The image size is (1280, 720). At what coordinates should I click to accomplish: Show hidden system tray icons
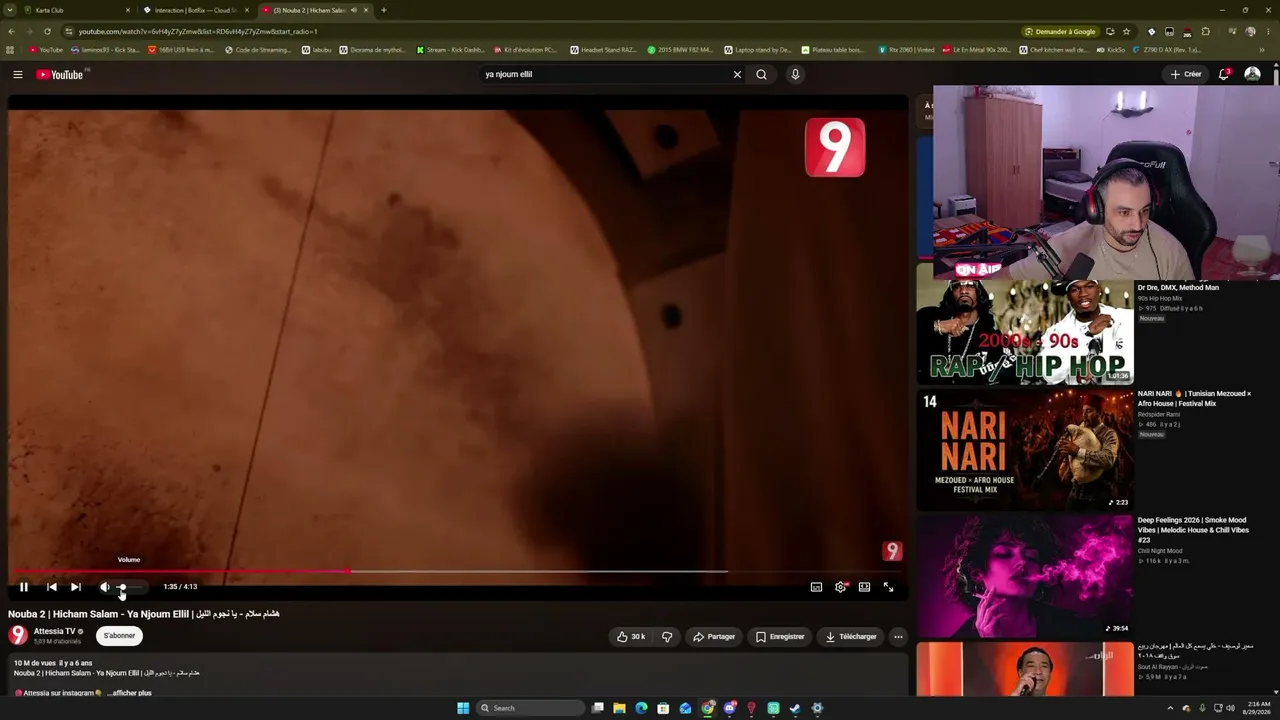(x=1170, y=708)
